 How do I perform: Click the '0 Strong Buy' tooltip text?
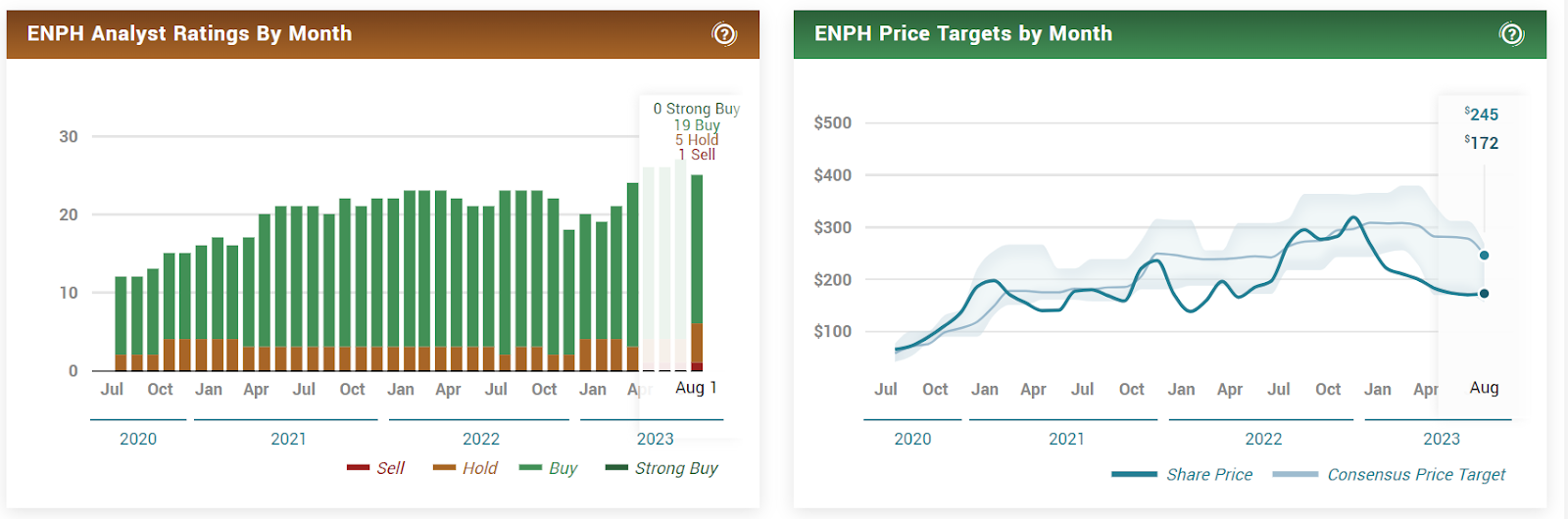(x=697, y=109)
